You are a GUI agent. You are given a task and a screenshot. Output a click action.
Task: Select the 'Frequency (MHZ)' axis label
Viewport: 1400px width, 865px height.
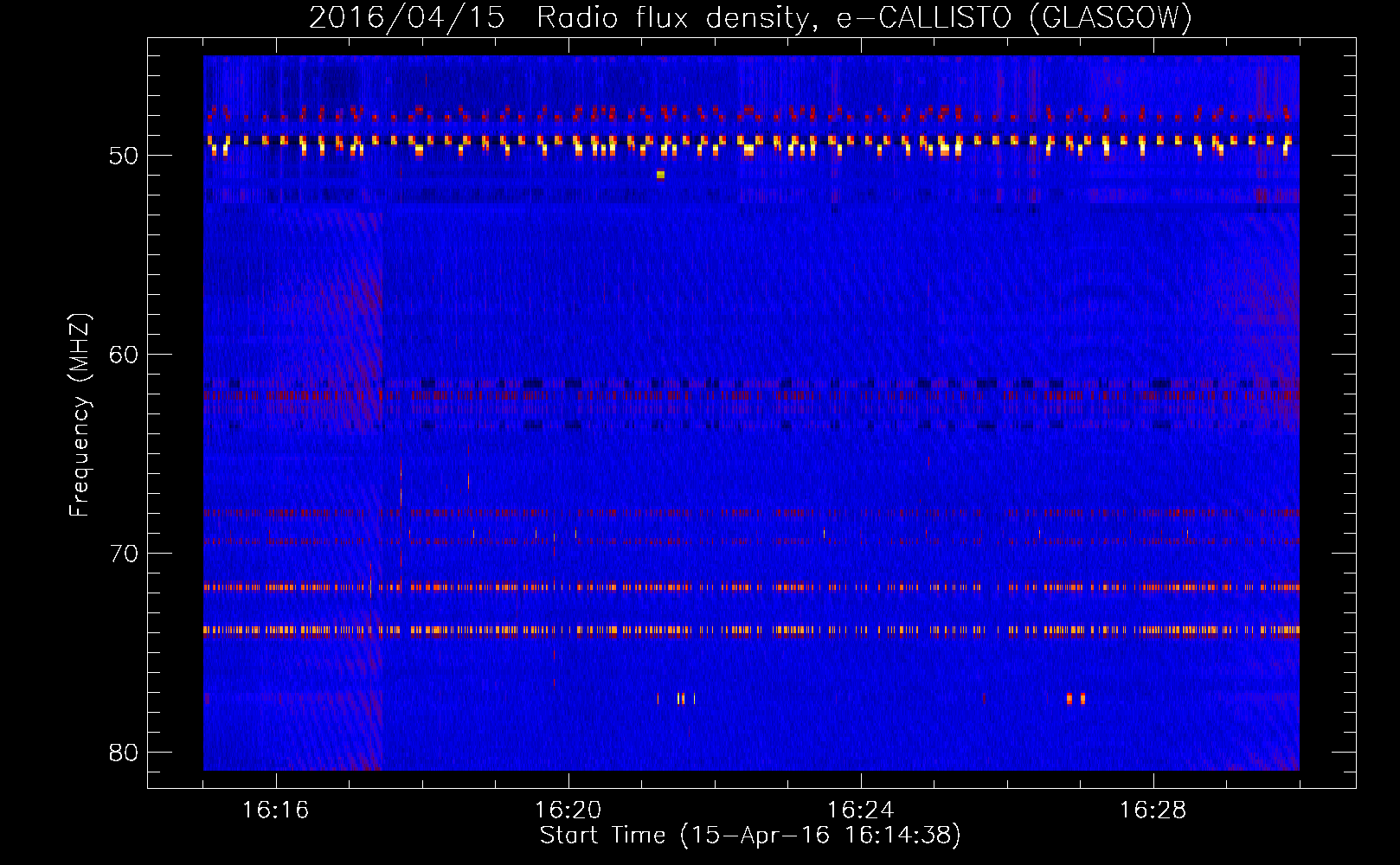pyautogui.click(x=80, y=415)
